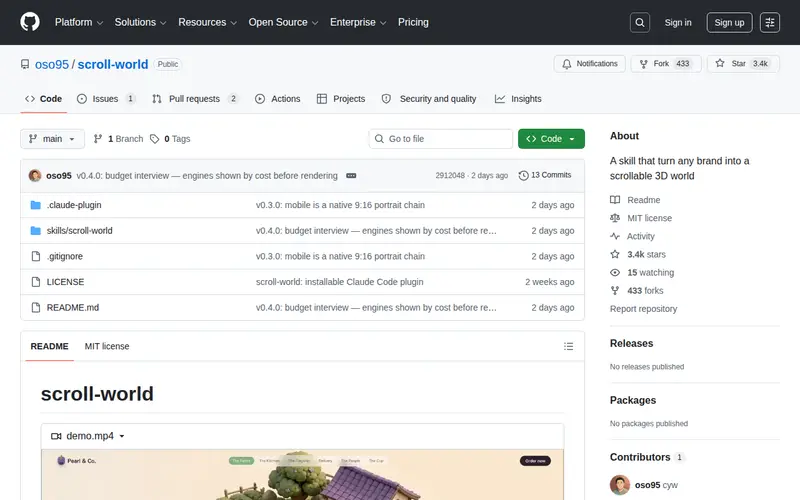Open the Actions tab
Screen dimensions: 800x500
(278, 99)
